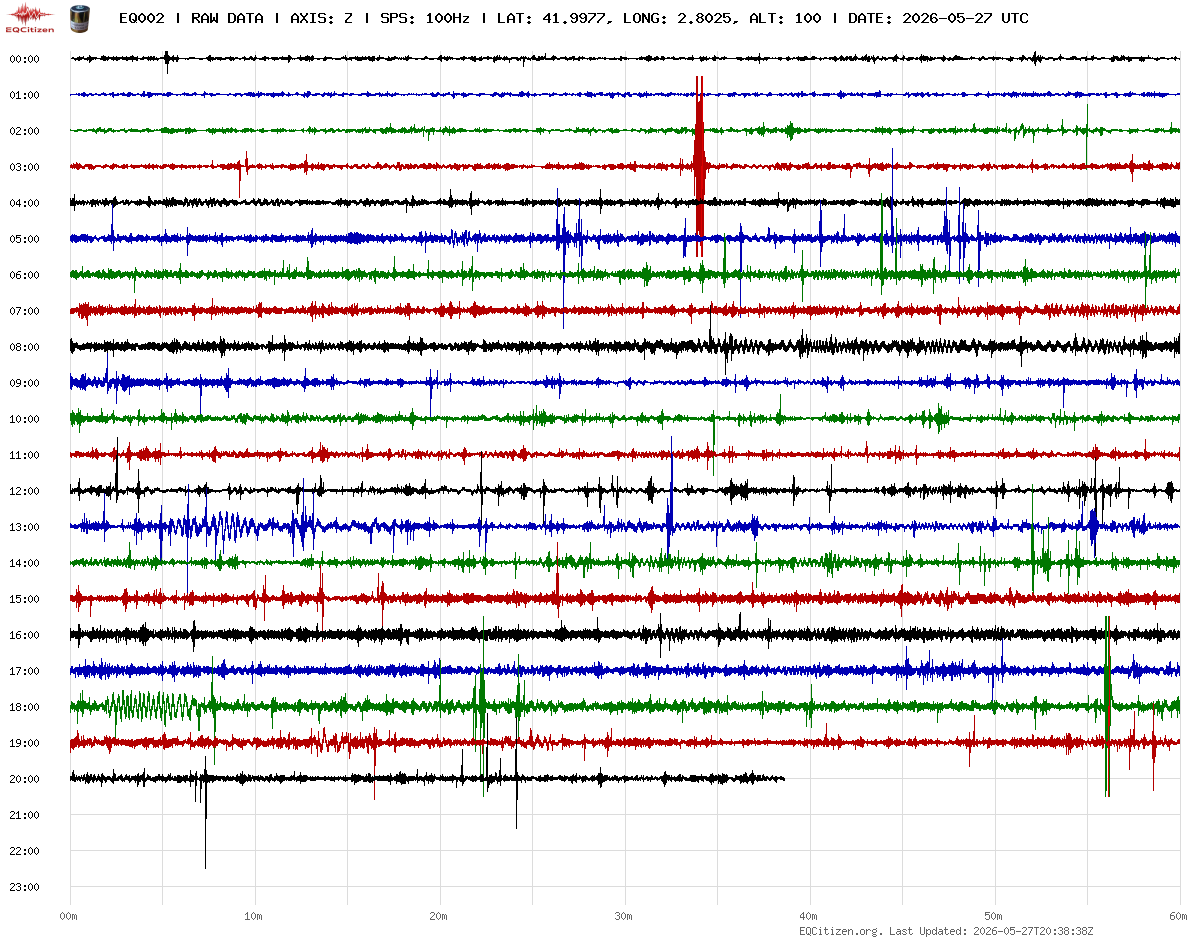The height and width of the screenshot is (940, 1200).
Task: Click the 30m time axis marker
Action: [624, 915]
